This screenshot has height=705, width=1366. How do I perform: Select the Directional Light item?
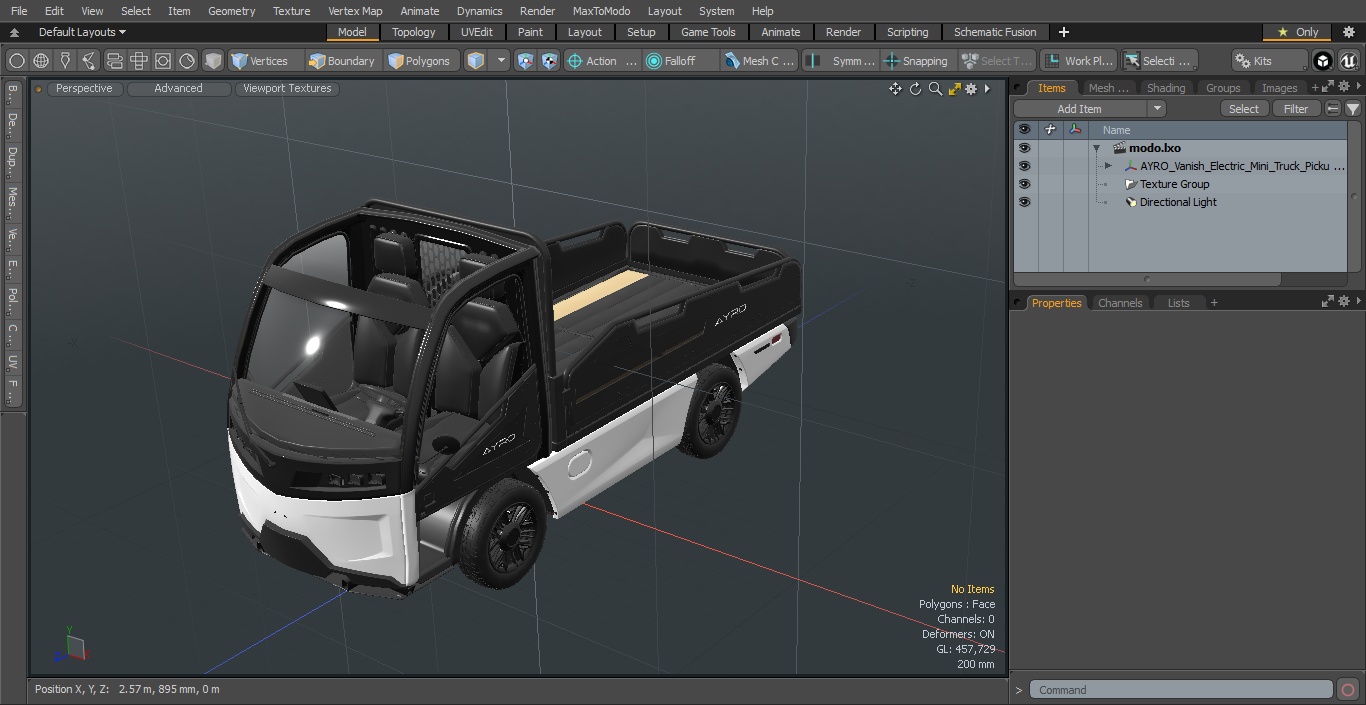pos(1178,202)
